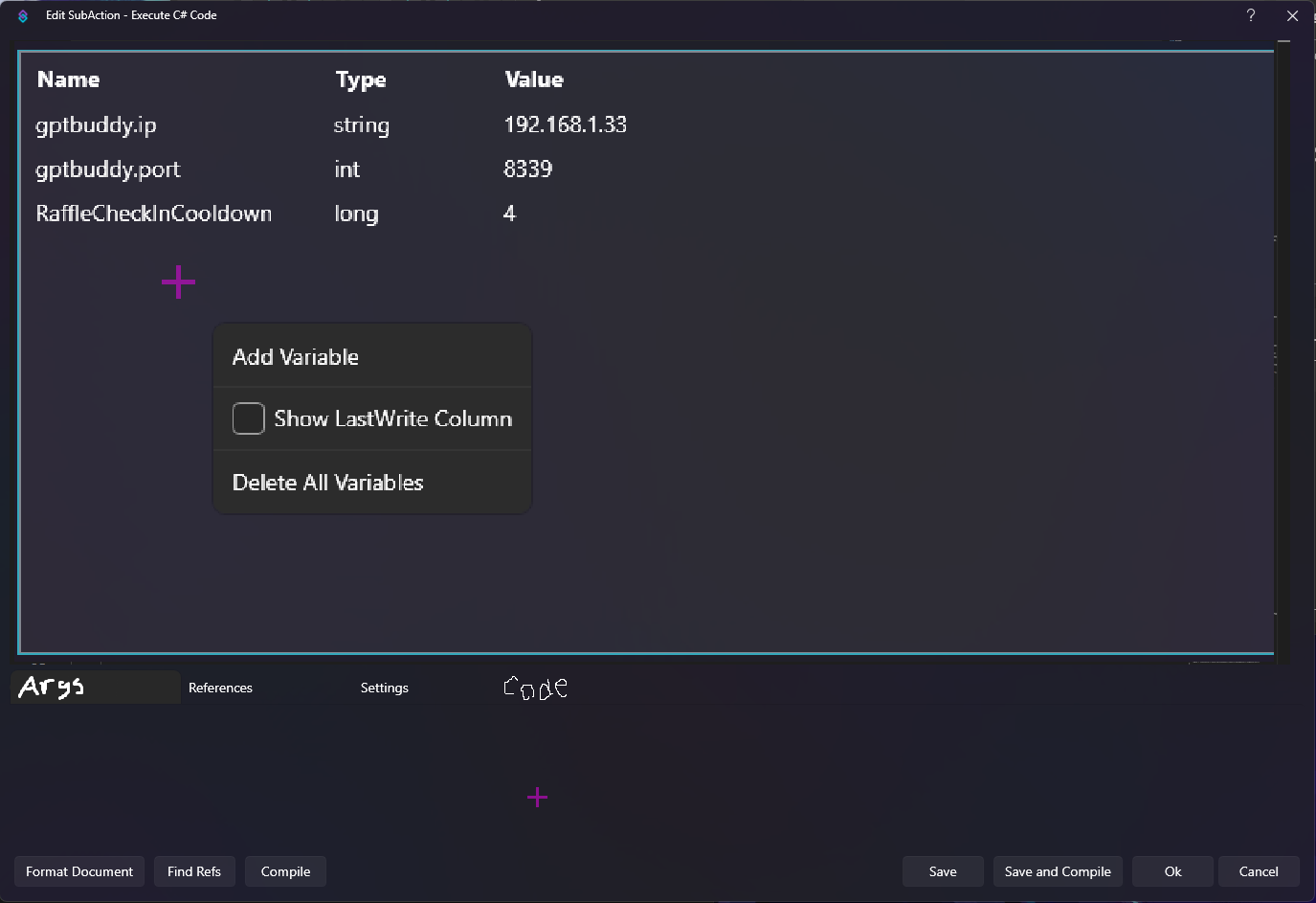Viewport: 1316px width, 903px height.
Task: Click the value 4 of RaffleCheckInCooldown
Action: pos(509,214)
